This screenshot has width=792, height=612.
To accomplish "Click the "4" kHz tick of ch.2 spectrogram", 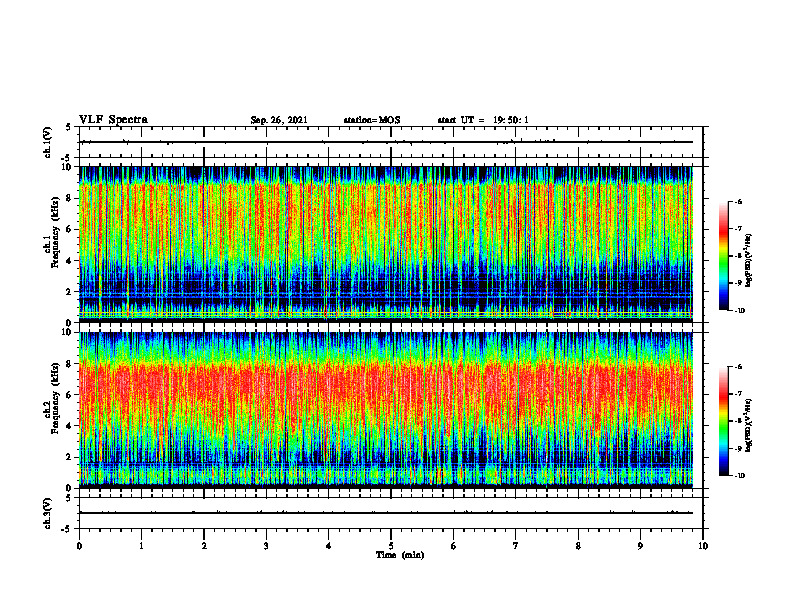I will 70,426.
